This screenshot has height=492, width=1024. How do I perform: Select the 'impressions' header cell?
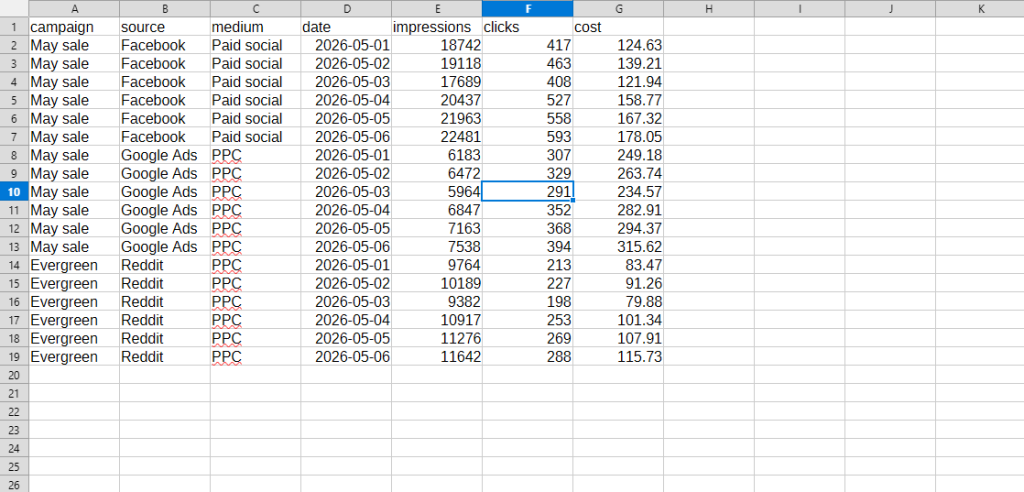(x=437, y=27)
